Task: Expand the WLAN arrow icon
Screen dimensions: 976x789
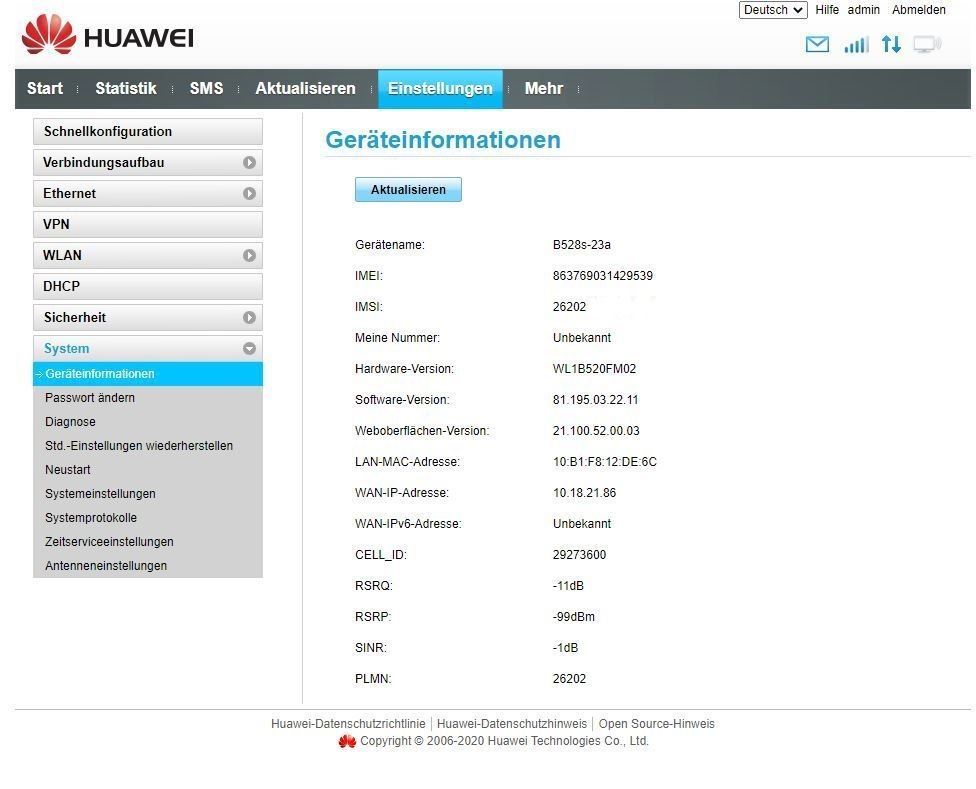Action: [x=249, y=256]
